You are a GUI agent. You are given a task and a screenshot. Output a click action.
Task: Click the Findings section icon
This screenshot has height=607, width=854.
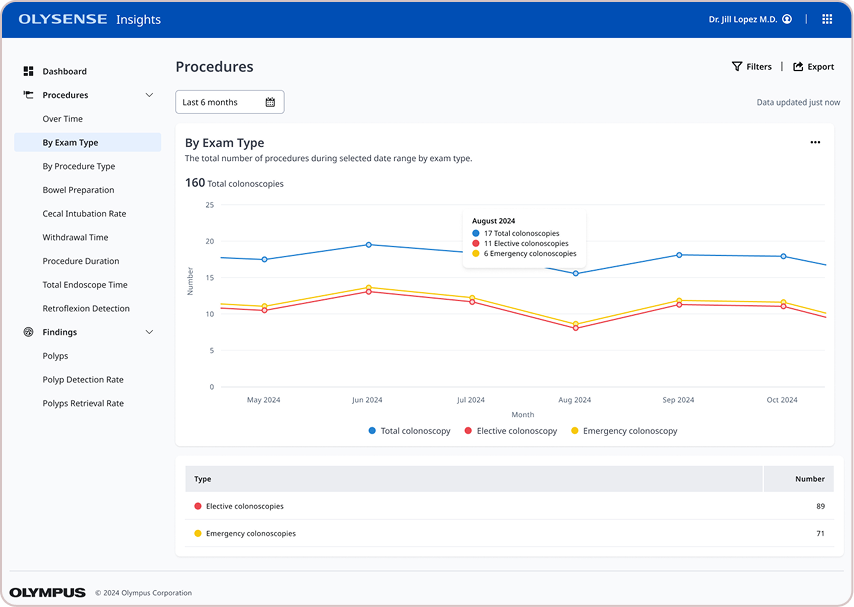(x=28, y=332)
